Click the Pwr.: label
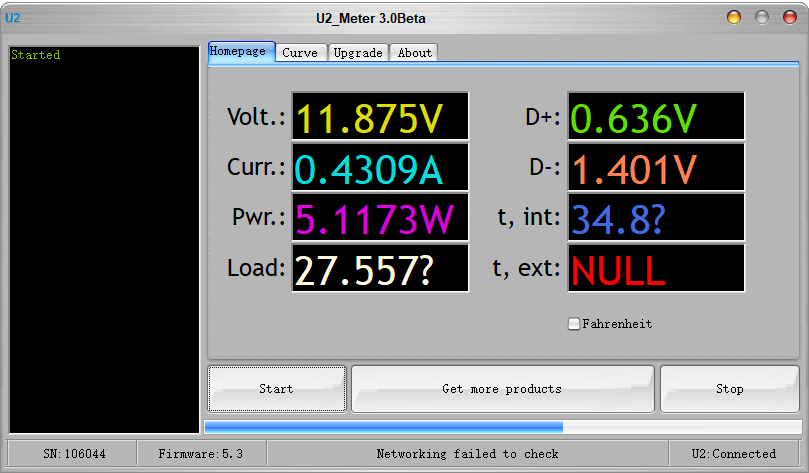The width and height of the screenshot is (809, 473). coord(258,217)
